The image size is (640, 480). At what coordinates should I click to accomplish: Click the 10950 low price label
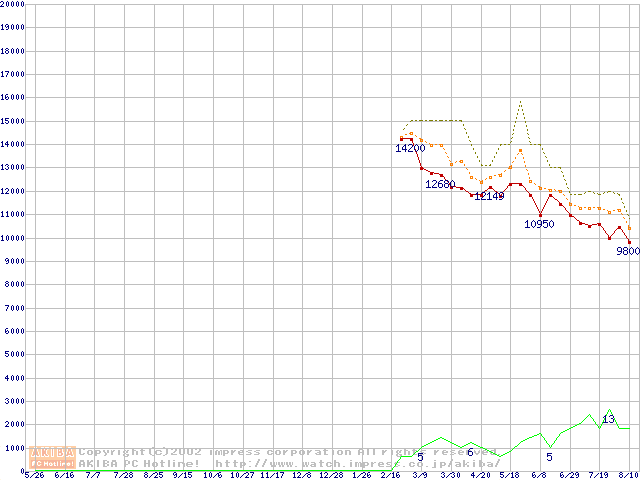pyautogui.click(x=539, y=224)
